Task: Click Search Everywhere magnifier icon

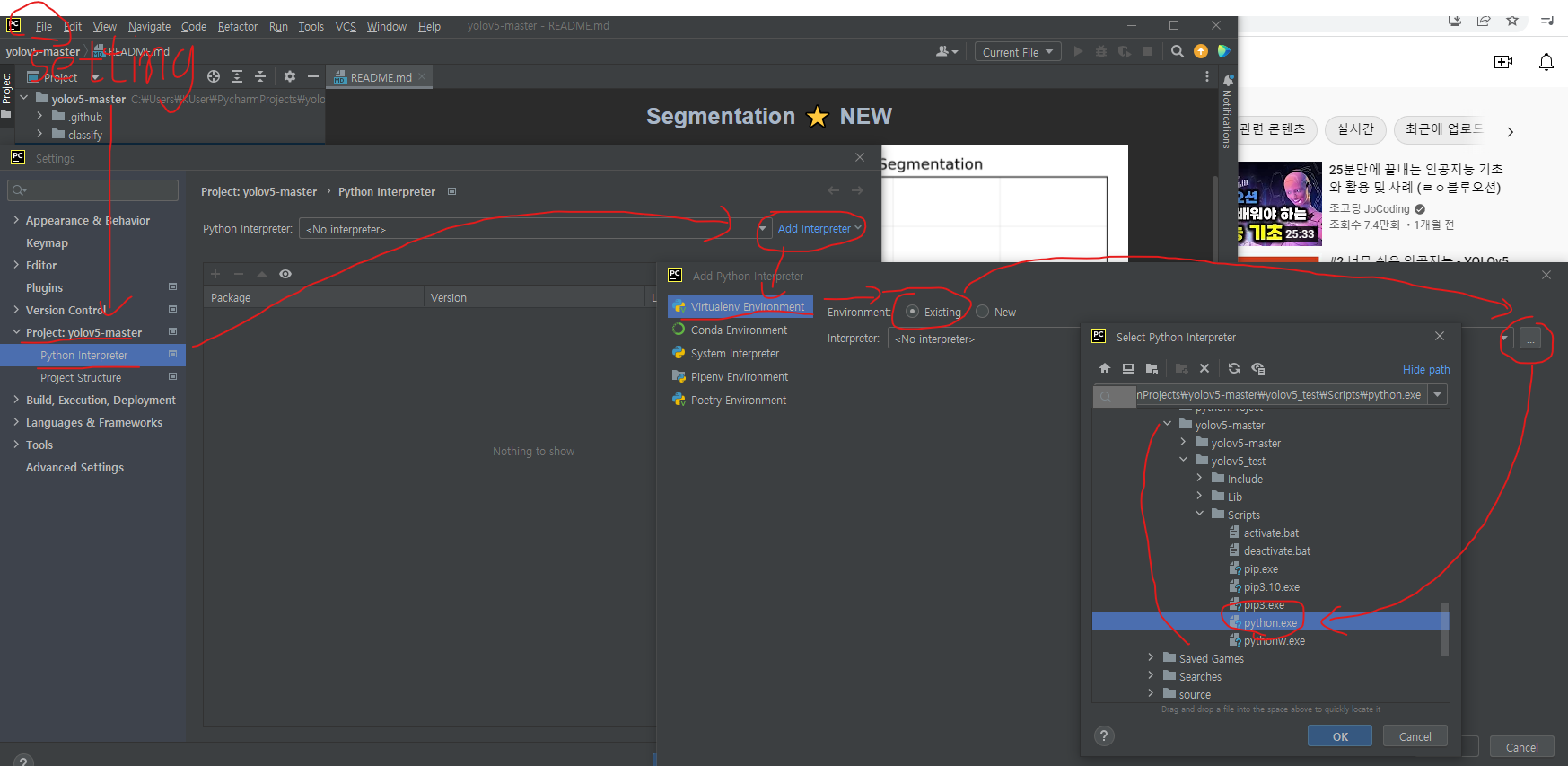Action: pos(1178,52)
